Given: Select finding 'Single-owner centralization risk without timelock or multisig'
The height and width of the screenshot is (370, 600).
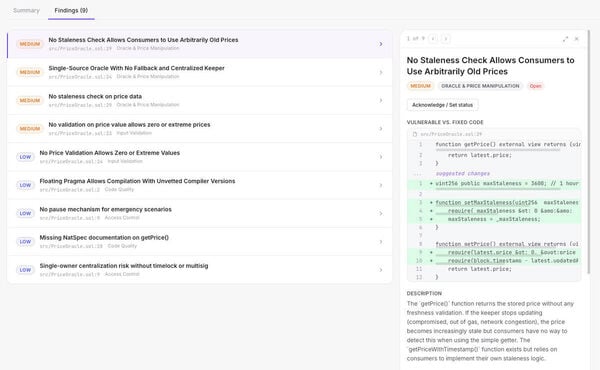Looking at the screenshot, I should click(200, 270).
